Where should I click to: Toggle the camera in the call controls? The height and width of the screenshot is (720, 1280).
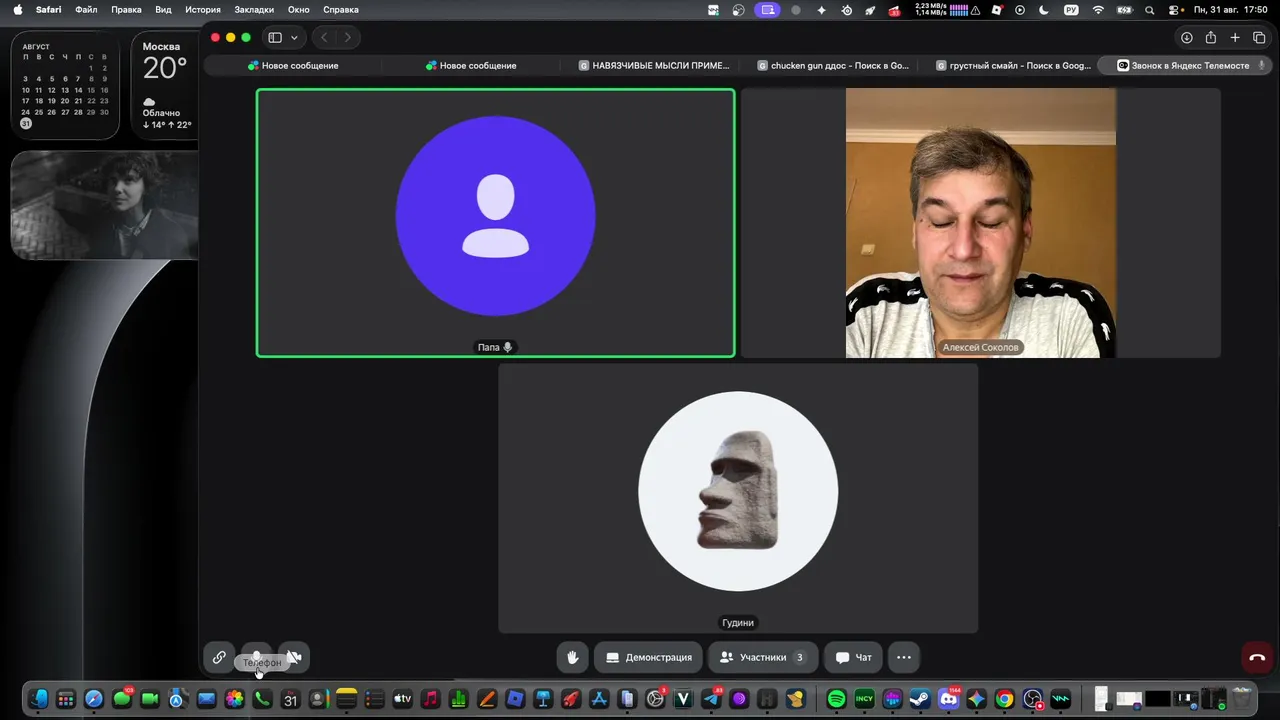coord(294,657)
